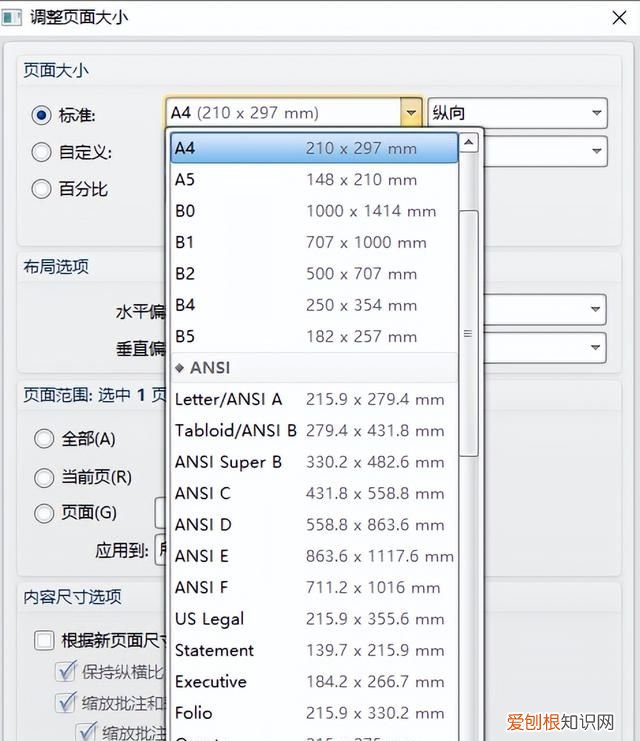This screenshot has width=640, height=741.
Task: Pick ANSI C paper size
Action: 314,493
